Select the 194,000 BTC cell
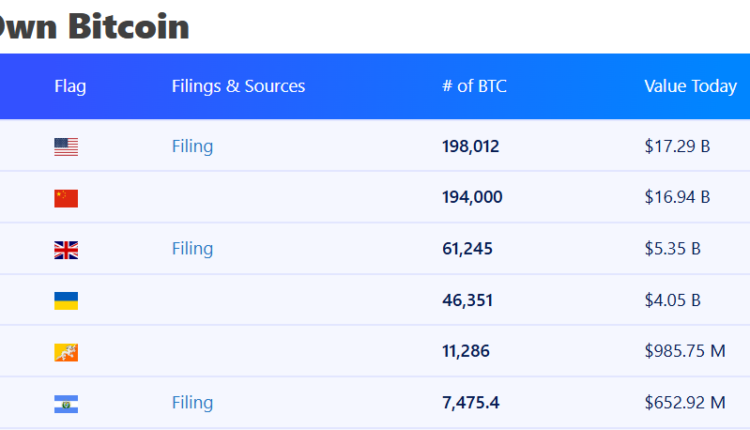The height and width of the screenshot is (430, 750). 472,198
